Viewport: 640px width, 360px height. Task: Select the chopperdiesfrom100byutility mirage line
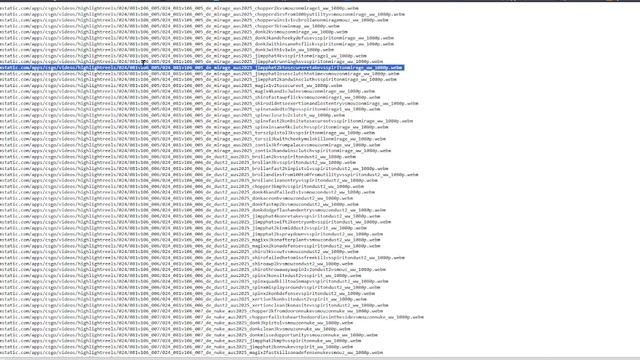point(202,14)
